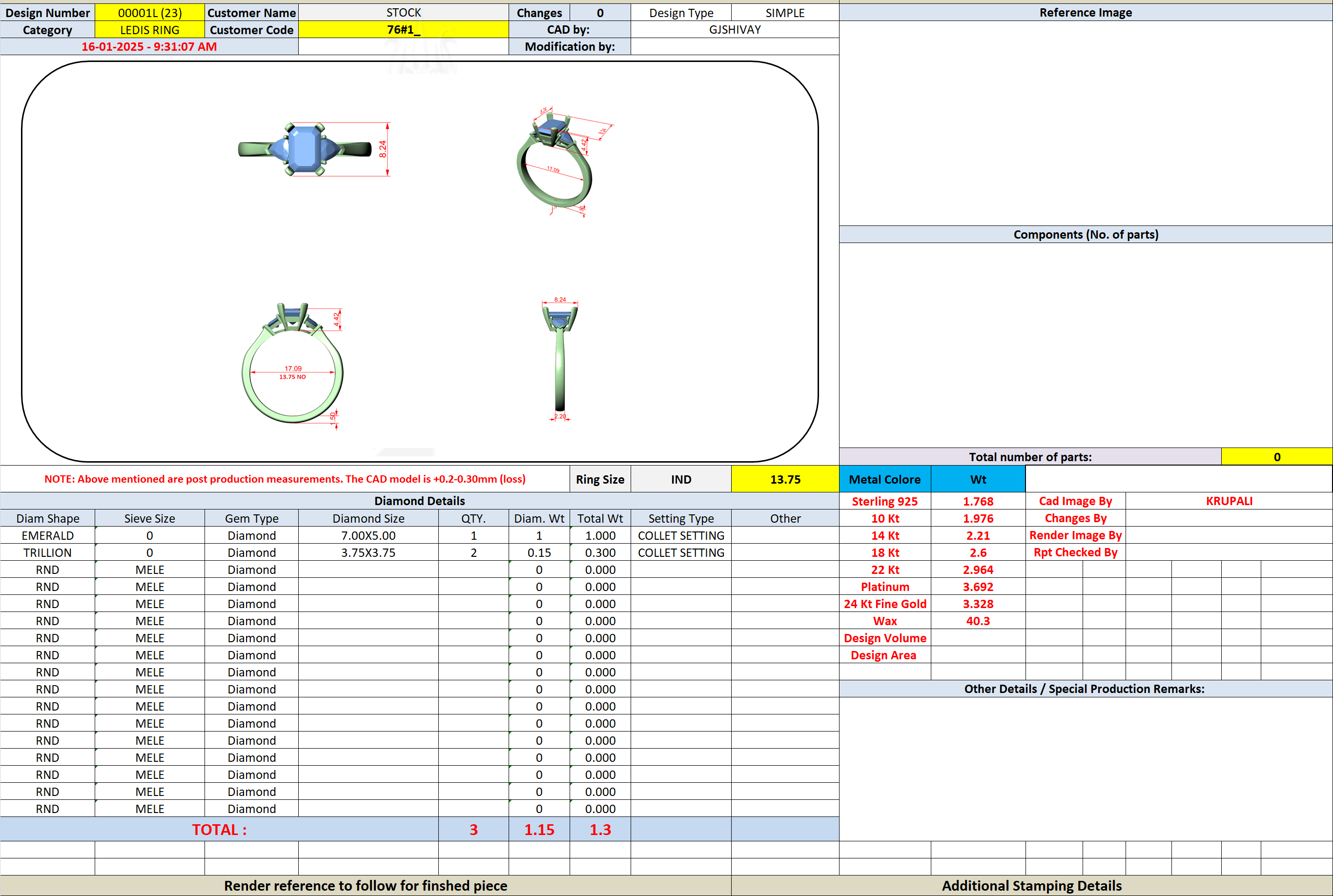Click the 10 Kt weight 1.976

(978, 518)
